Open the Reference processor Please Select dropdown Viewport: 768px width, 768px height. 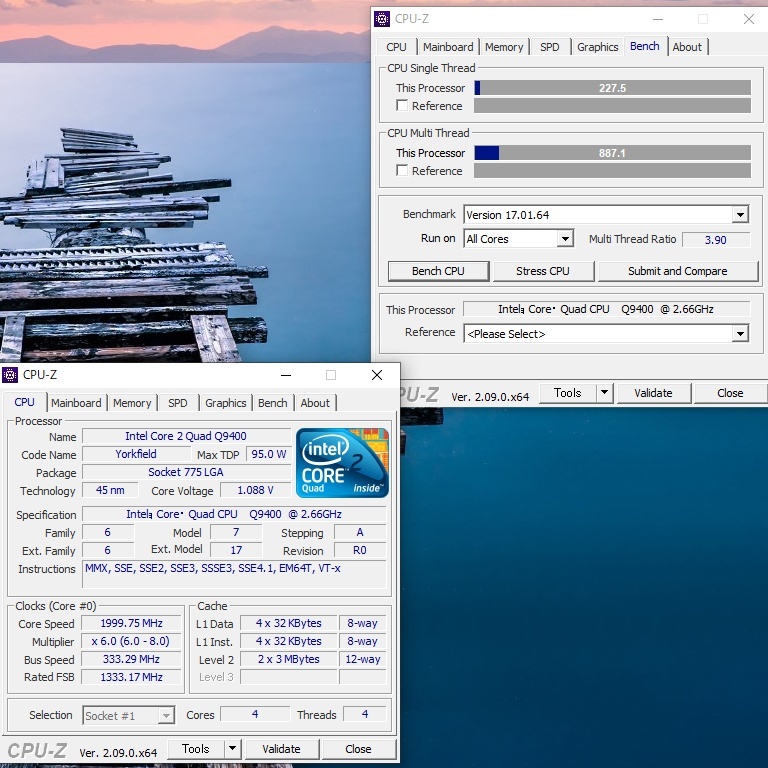click(740, 334)
